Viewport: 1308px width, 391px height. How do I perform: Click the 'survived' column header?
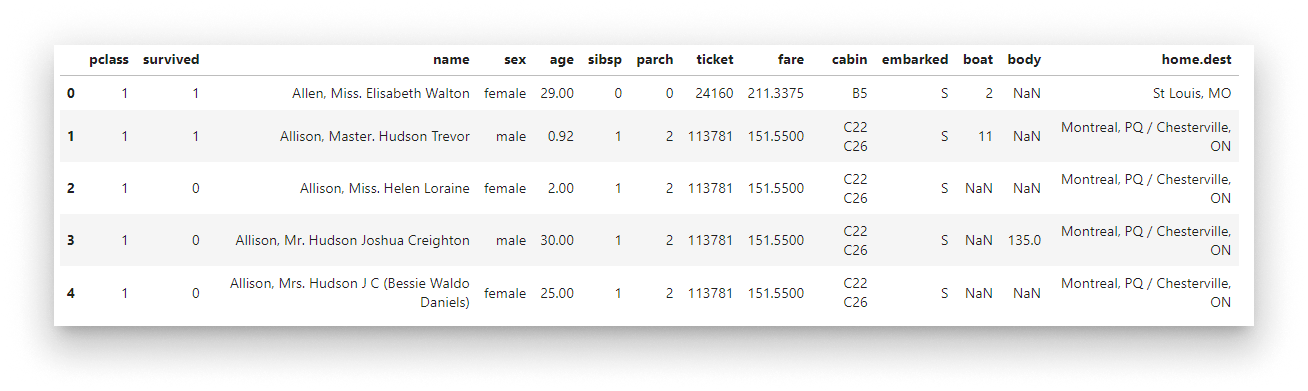(x=171, y=60)
